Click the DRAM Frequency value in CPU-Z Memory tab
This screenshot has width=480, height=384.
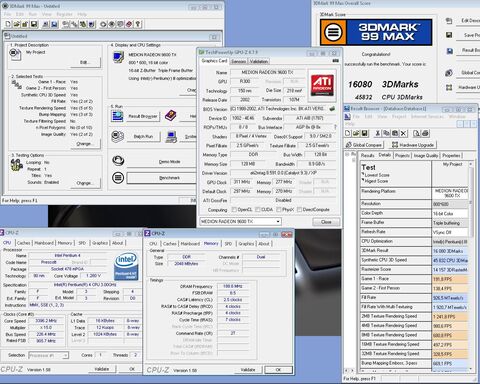[232, 286]
